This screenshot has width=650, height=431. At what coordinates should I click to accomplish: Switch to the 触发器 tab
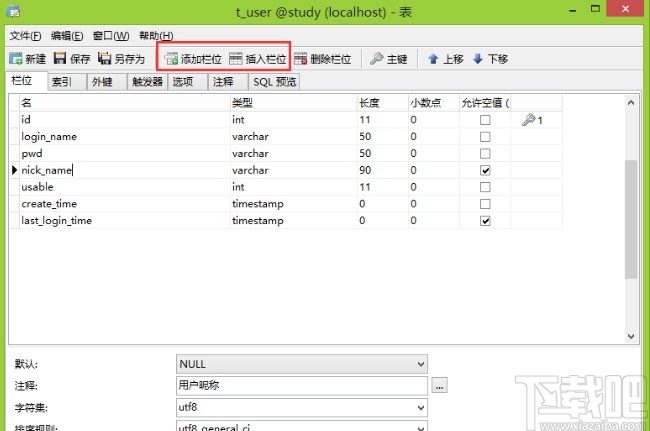click(x=147, y=82)
